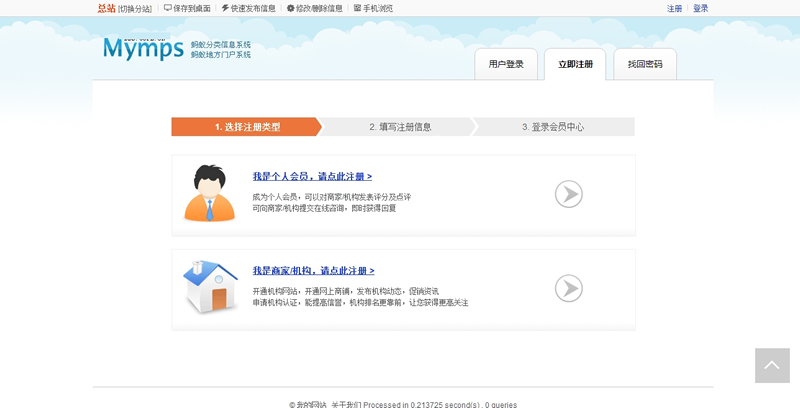Click the 我是商家/机构 registration link

[313, 271]
